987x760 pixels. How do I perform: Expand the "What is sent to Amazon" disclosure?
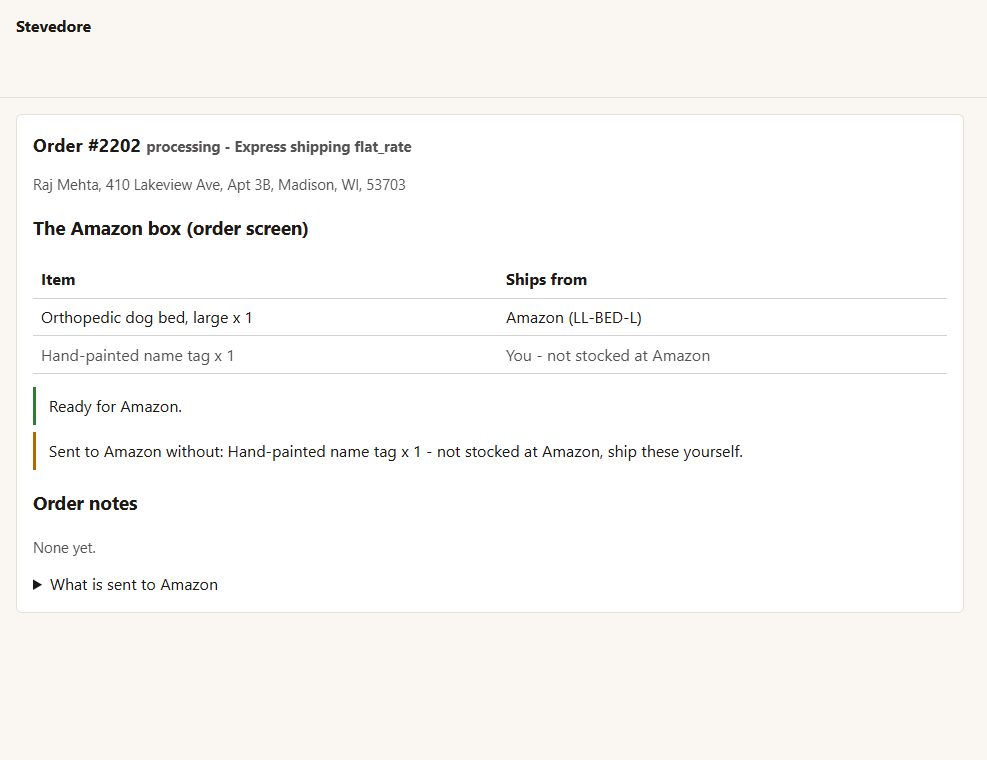pyautogui.click(x=125, y=585)
